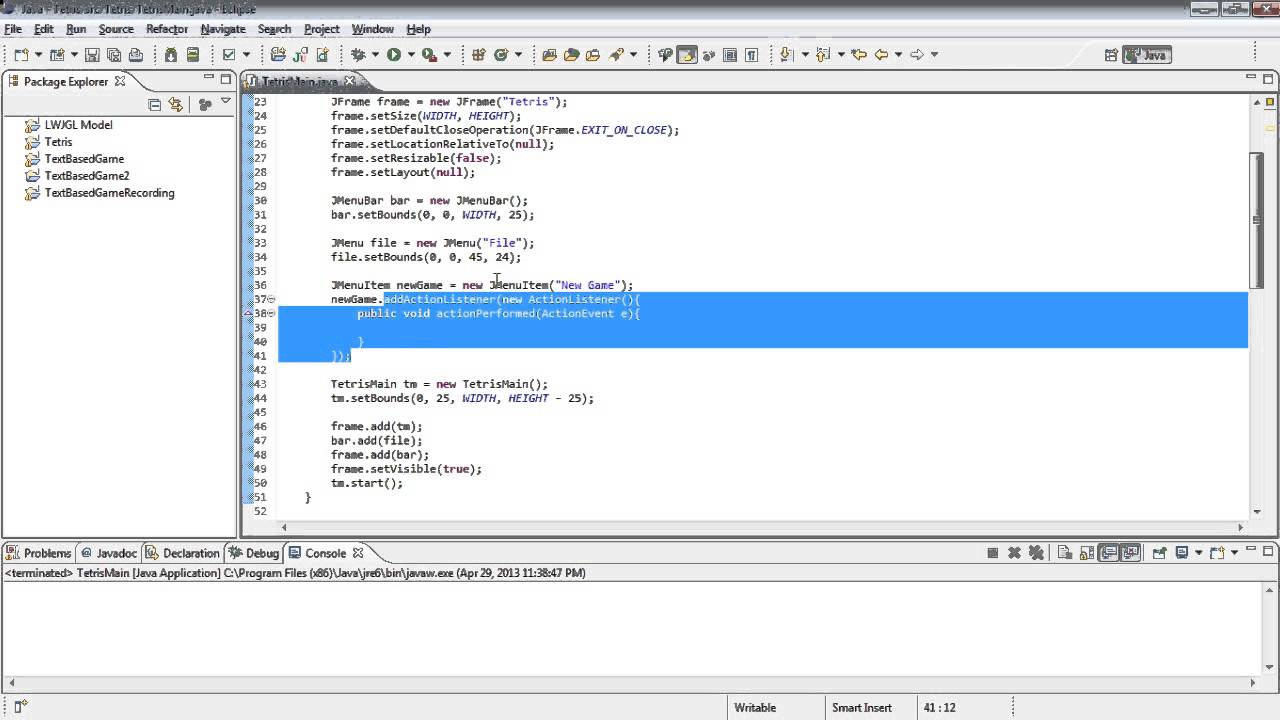The width and height of the screenshot is (1280, 720).
Task: Run the program with green Run button
Action: (394, 55)
